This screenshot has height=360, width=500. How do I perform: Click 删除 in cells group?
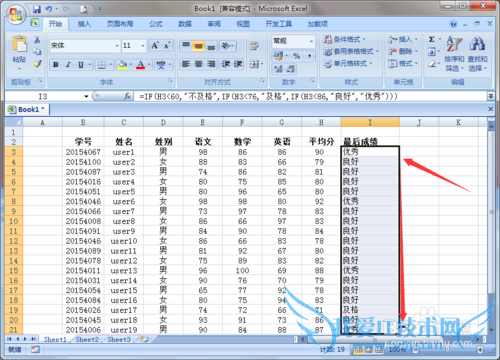tap(402, 51)
